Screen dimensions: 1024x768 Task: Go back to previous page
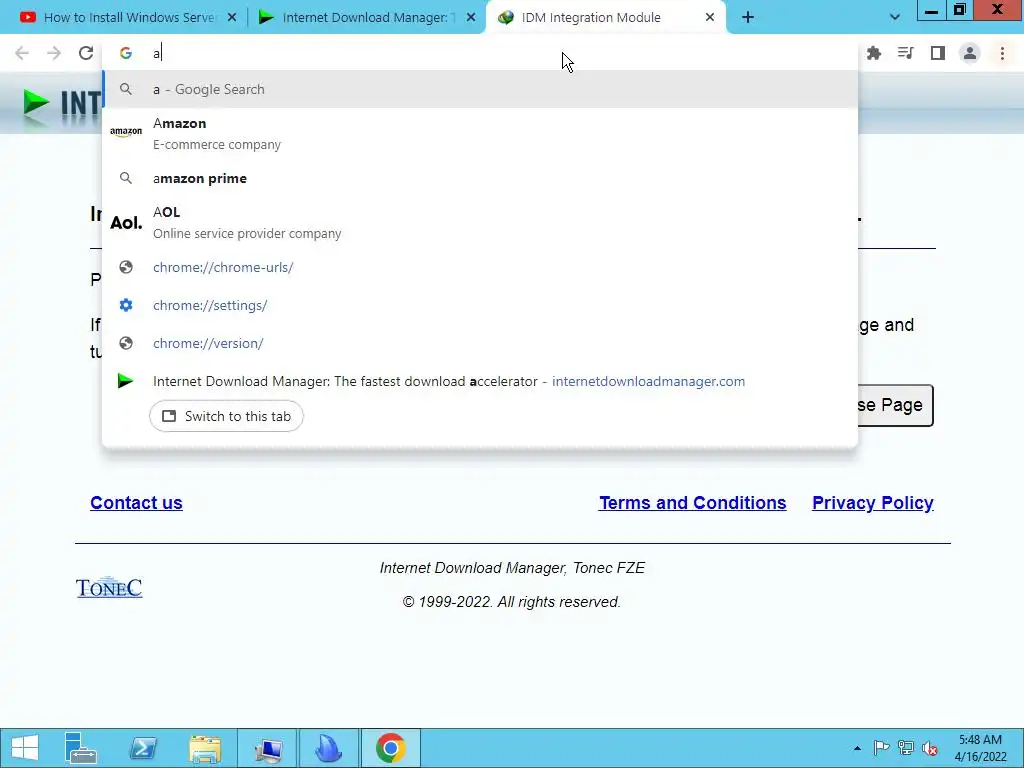point(22,53)
